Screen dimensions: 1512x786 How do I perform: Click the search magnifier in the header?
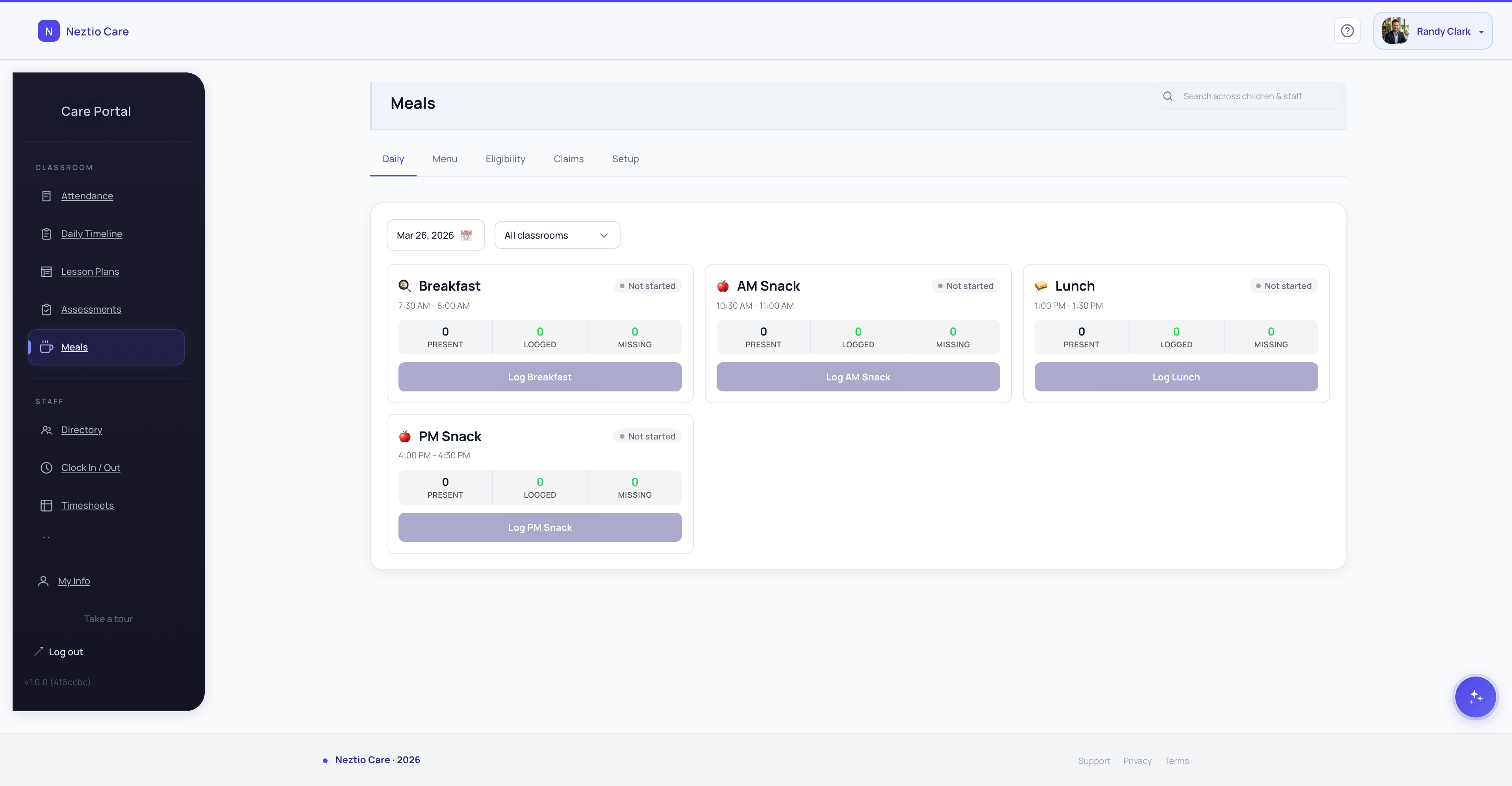point(1168,95)
